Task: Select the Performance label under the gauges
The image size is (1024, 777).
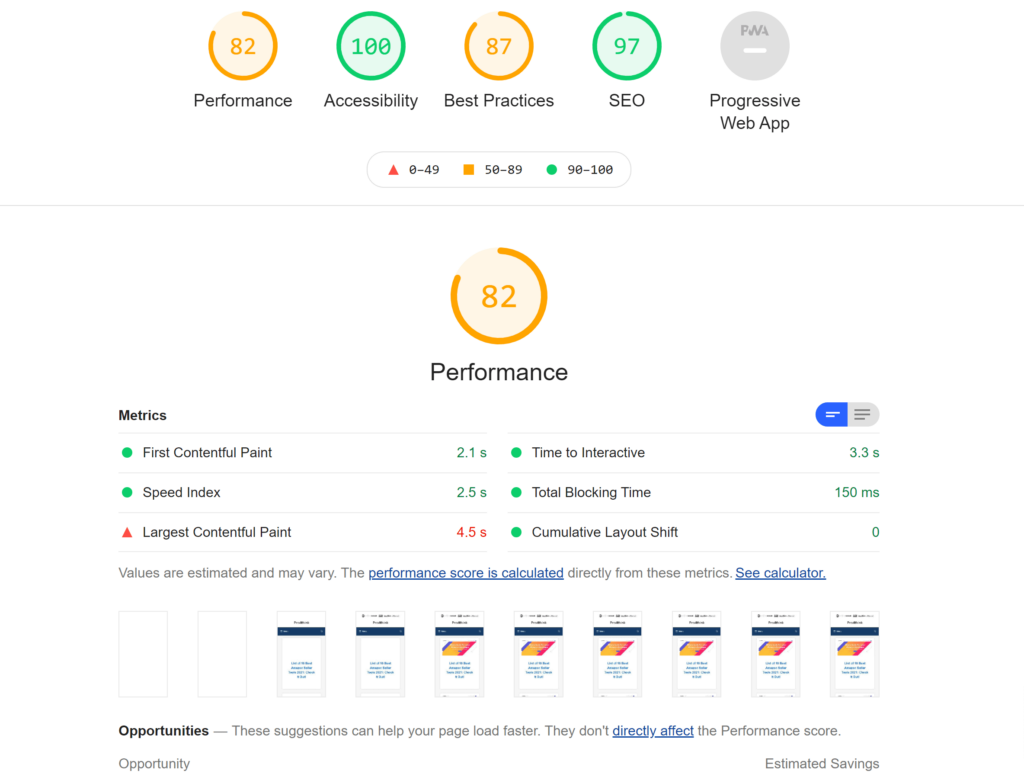Action: [x=243, y=100]
